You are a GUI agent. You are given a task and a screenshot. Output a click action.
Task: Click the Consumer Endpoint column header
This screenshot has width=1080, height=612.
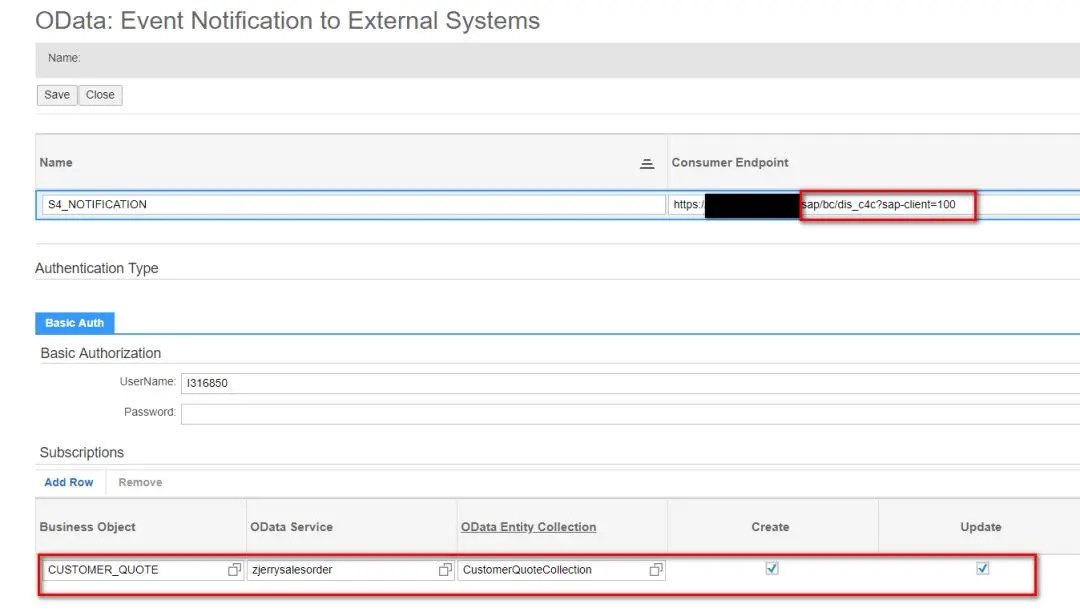tap(730, 162)
